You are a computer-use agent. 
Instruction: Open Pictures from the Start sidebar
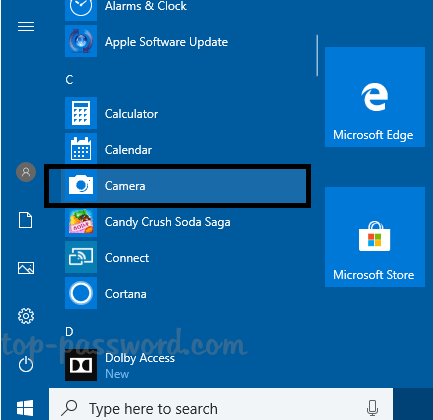pyautogui.click(x=26, y=268)
